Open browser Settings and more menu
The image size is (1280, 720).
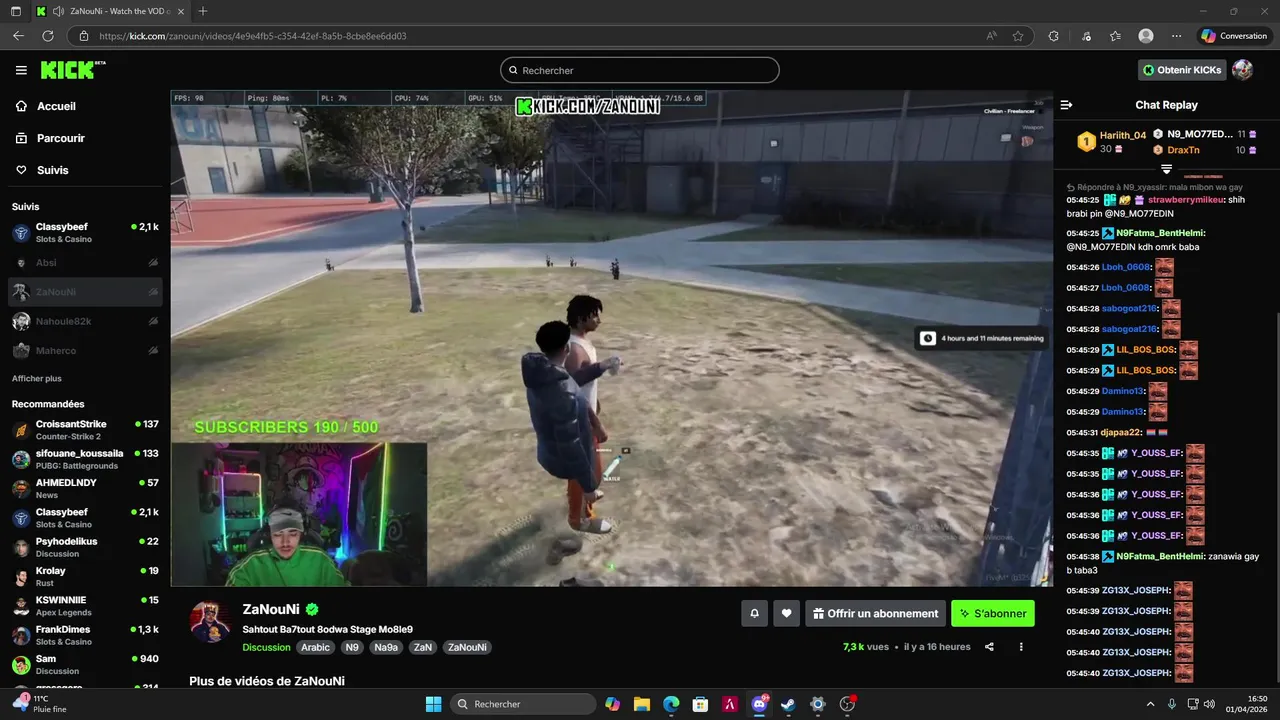tap(1177, 36)
